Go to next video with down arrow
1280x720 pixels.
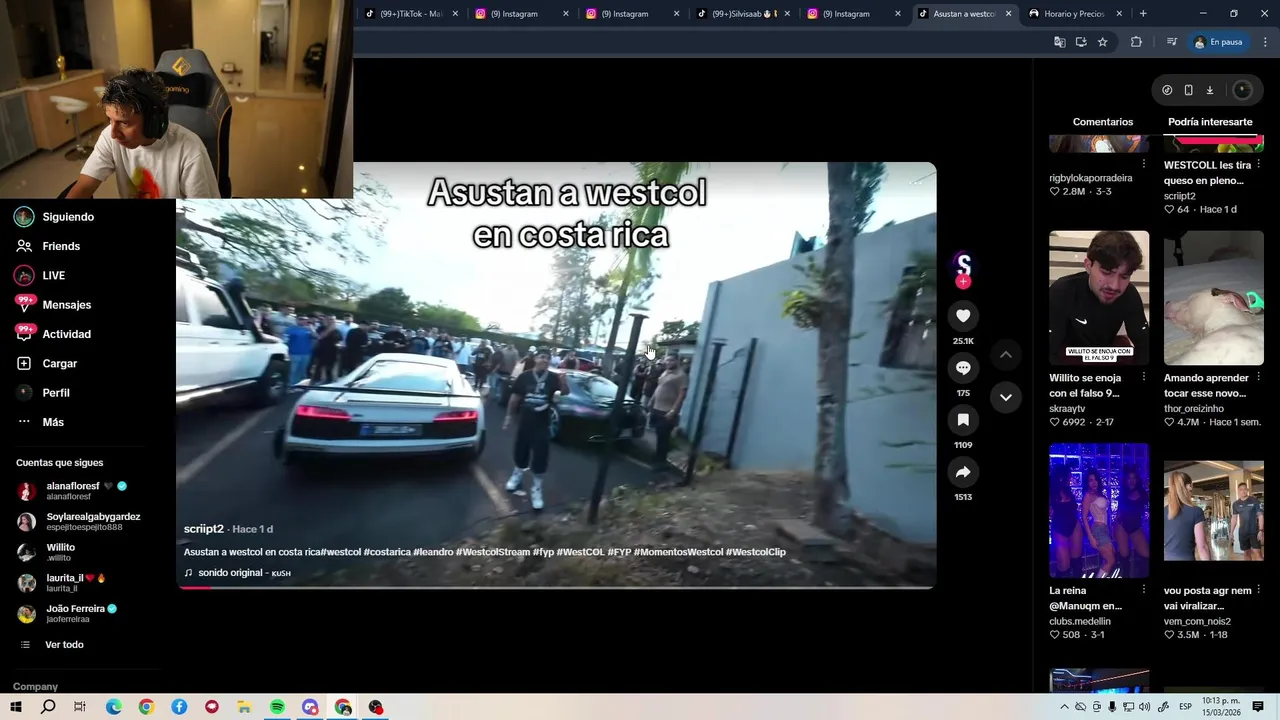click(1006, 397)
